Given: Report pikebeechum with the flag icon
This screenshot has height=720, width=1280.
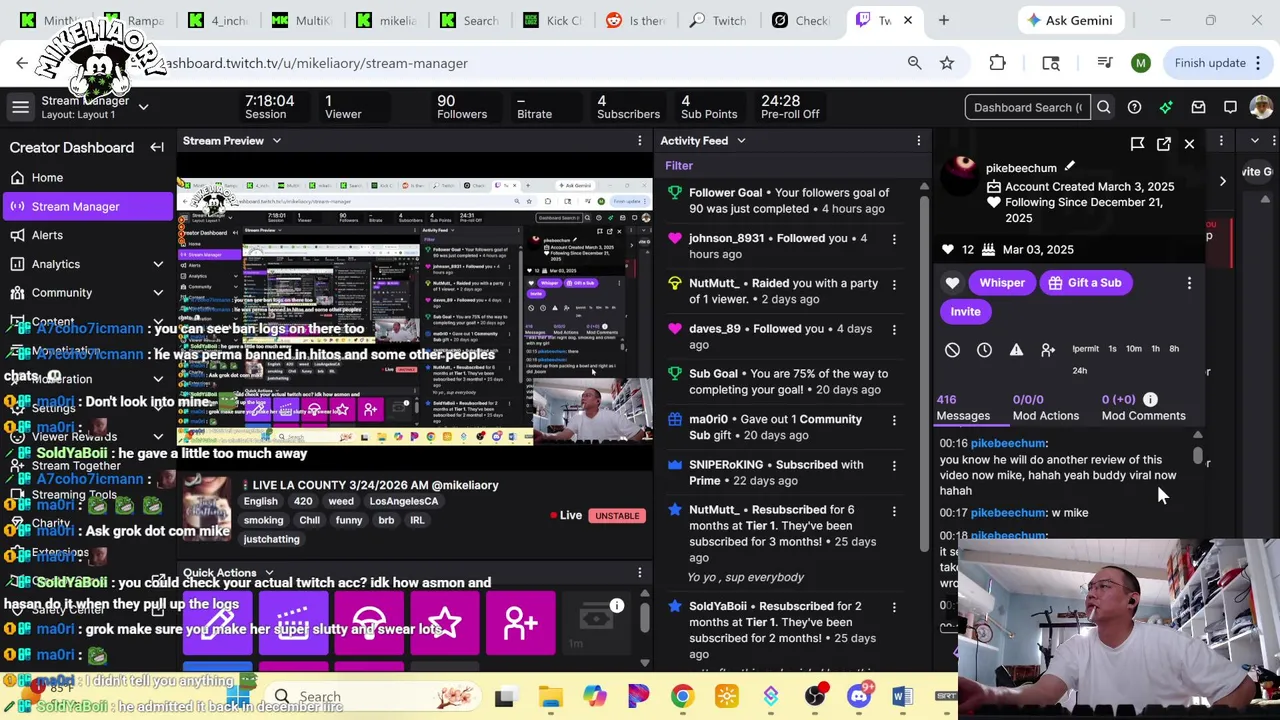Looking at the screenshot, I should [x=1137, y=144].
